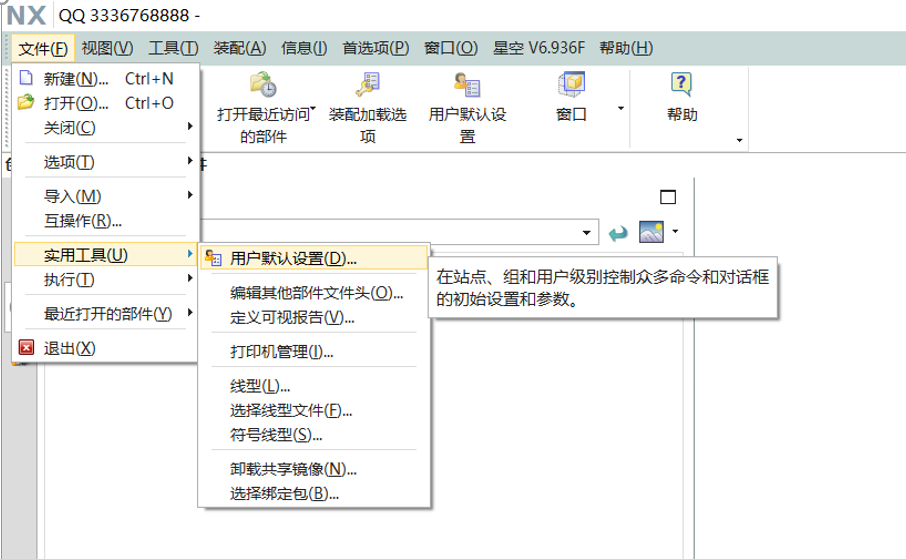Choose 退出(X) from the file menu

tap(108, 348)
